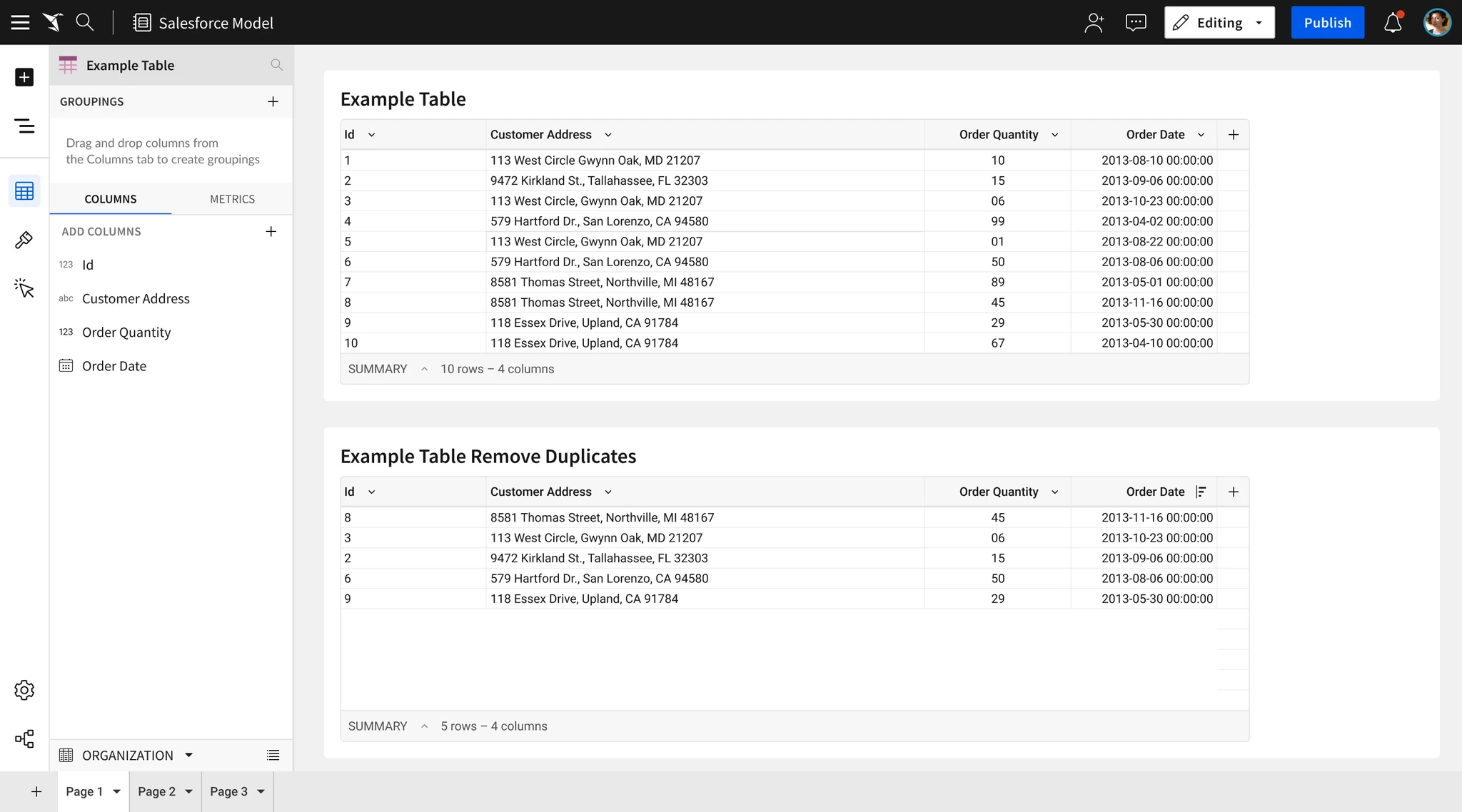Click the lineage tree icon in sidebar
The image size is (1462, 812).
coord(24,739)
